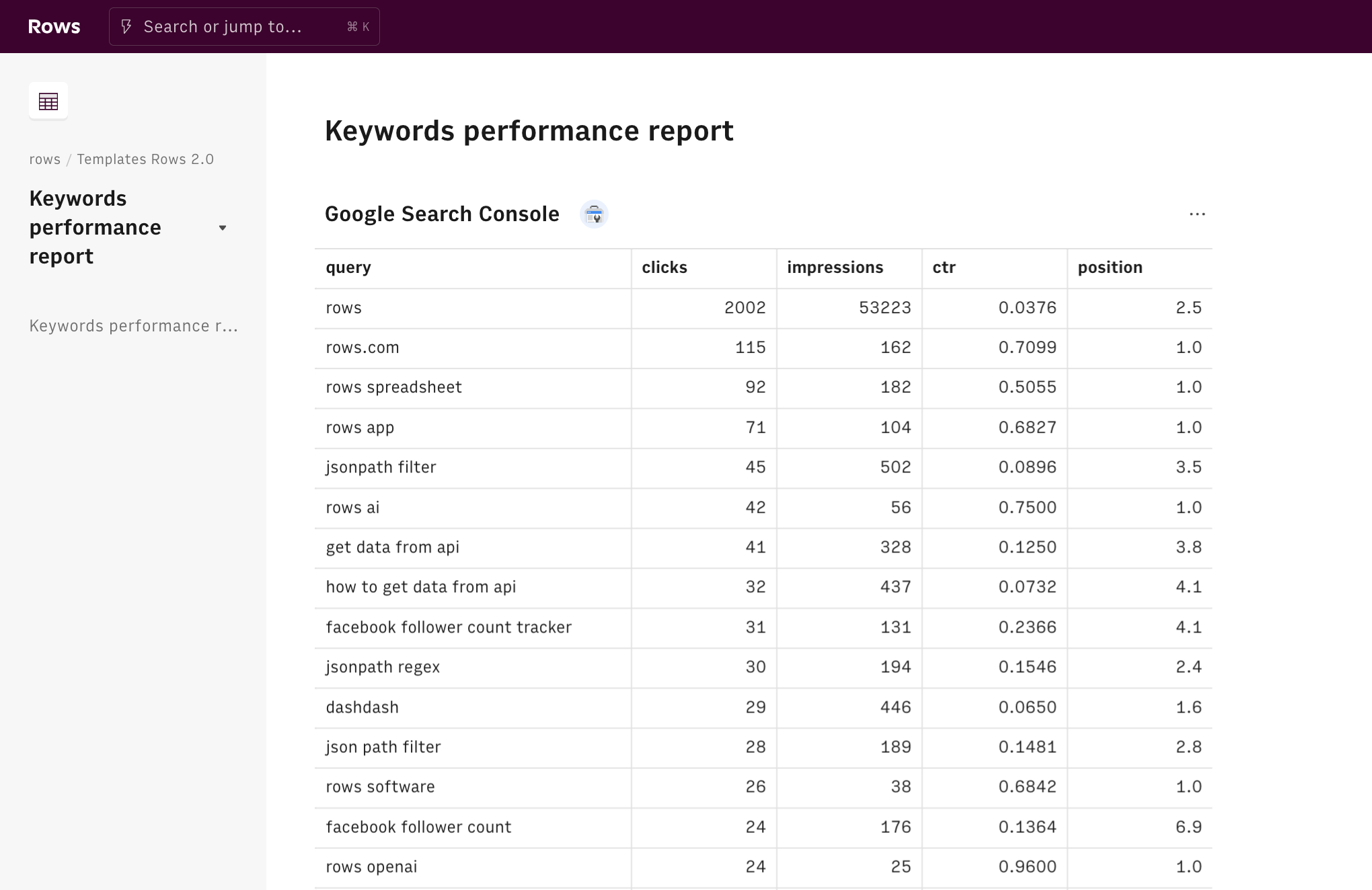The width and height of the screenshot is (1372, 890).
Task: Click the Google Search Console table title
Action: point(442,214)
